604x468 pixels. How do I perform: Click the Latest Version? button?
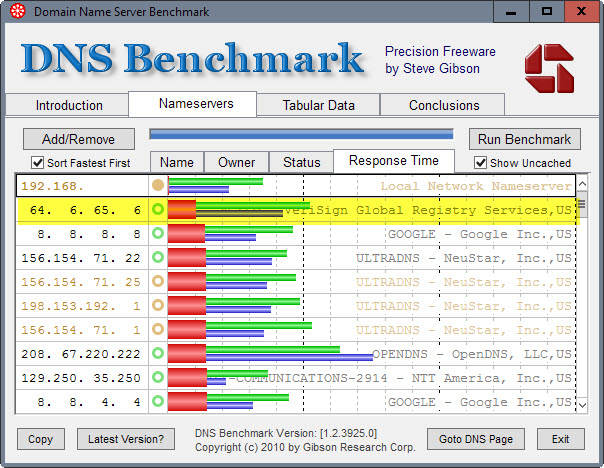[x=126, y=439]
